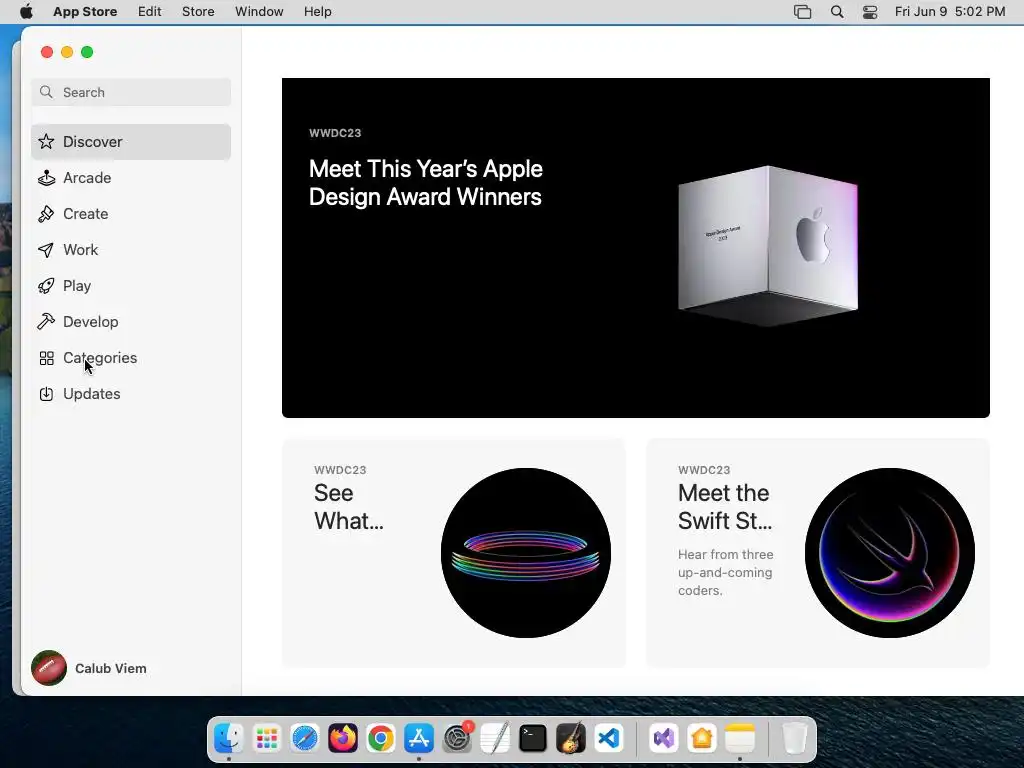Open the "See What..." WWDC23 card
This screenshot has height=768, width=1024.
tap(454, 552)
